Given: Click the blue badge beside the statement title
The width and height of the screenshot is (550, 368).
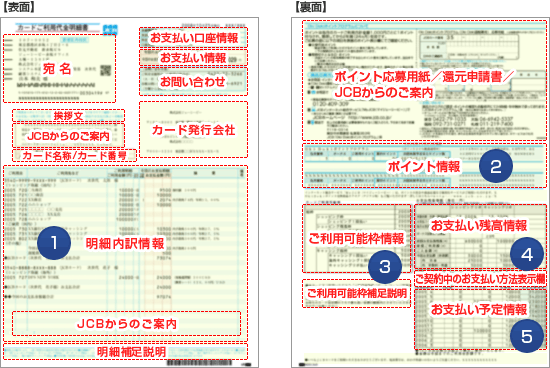Looking at the screenshot, I should click(110, 29).
